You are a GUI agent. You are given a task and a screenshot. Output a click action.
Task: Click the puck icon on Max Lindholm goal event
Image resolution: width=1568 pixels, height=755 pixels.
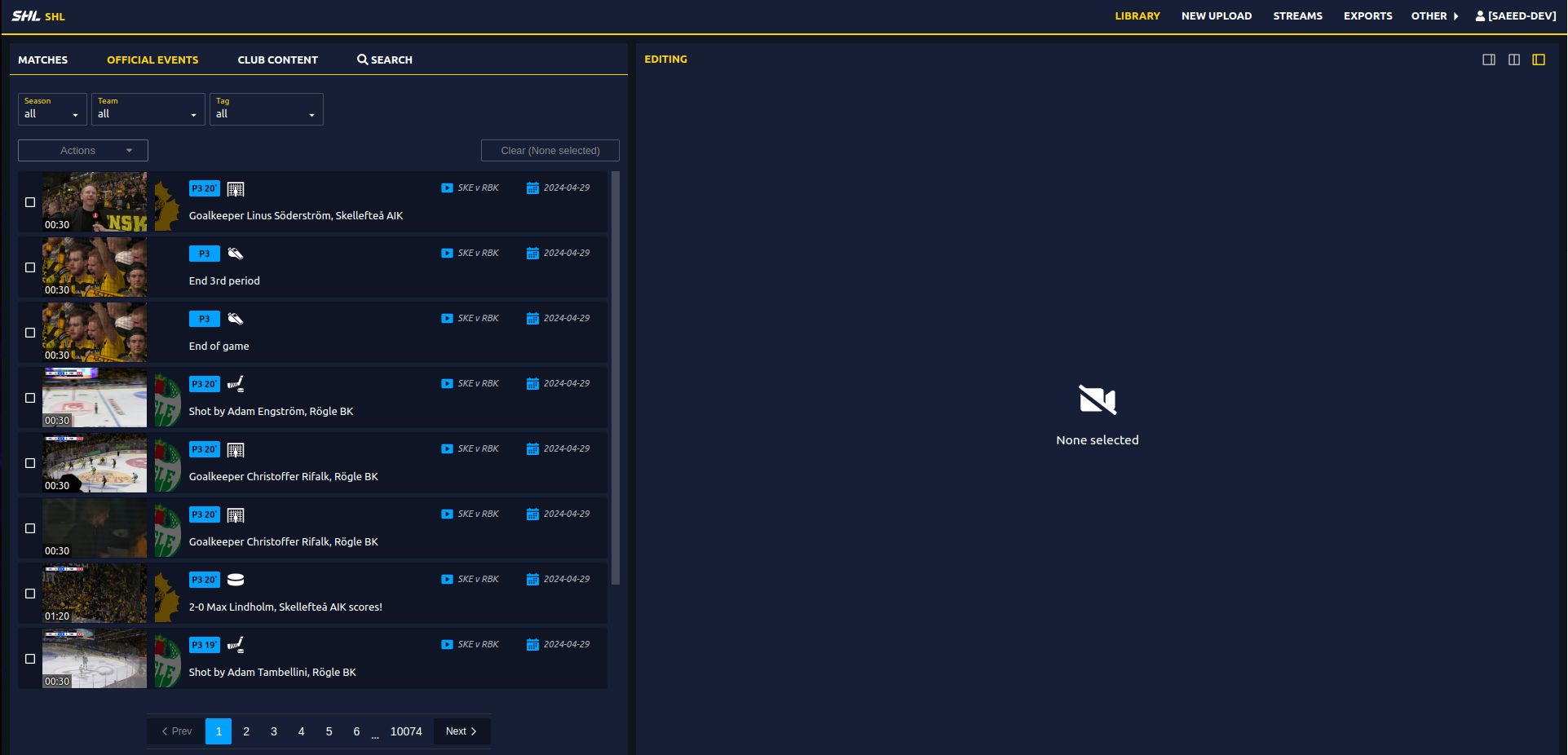(x=236, y=580)
